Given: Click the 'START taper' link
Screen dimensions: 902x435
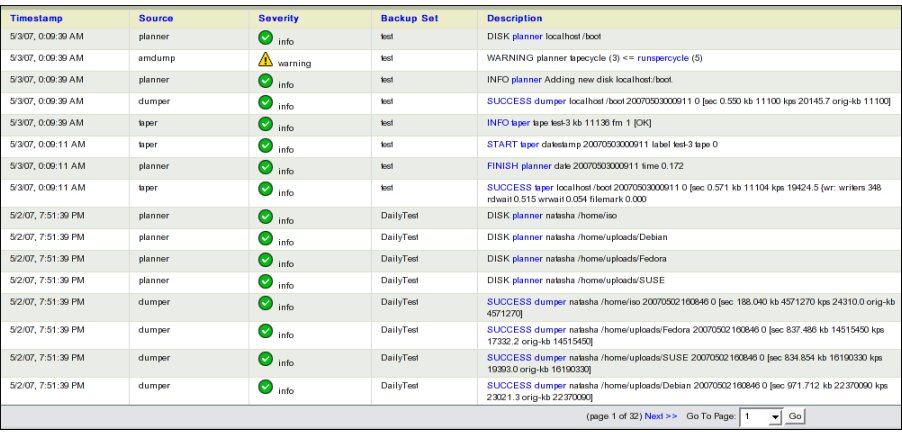Looking at the screenshot, I should coord(511,144).
